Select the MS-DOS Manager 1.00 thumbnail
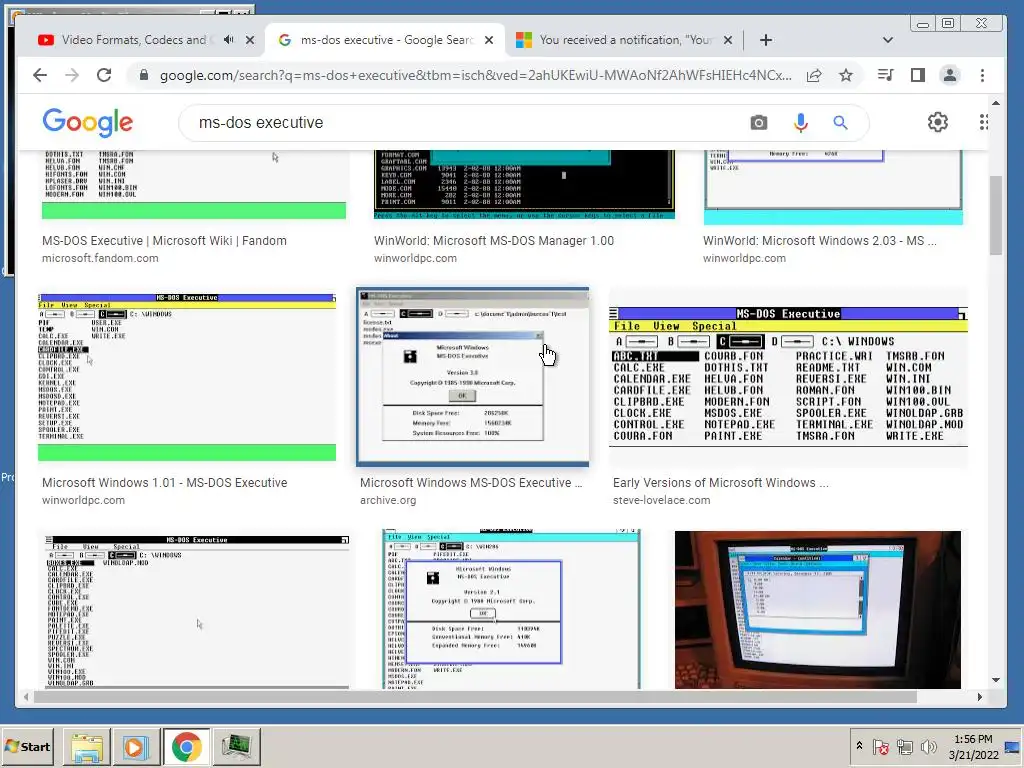Image resolution: width=1024 pixels, height=768 pixels. [x=524, y=185]
